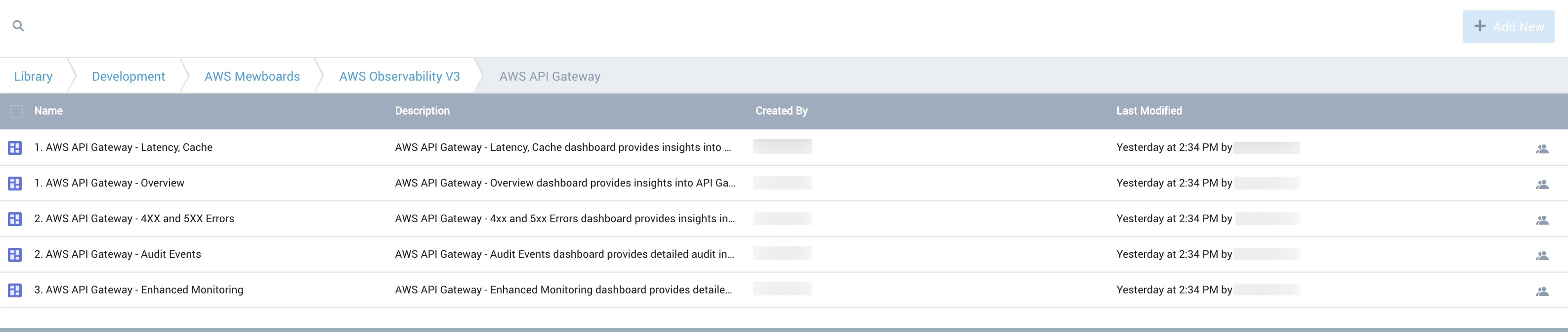The width and height of the screenshot is (1568, 332).
Task: Click dashboard icon for Latency, Cache row
Action: (15, 148)
